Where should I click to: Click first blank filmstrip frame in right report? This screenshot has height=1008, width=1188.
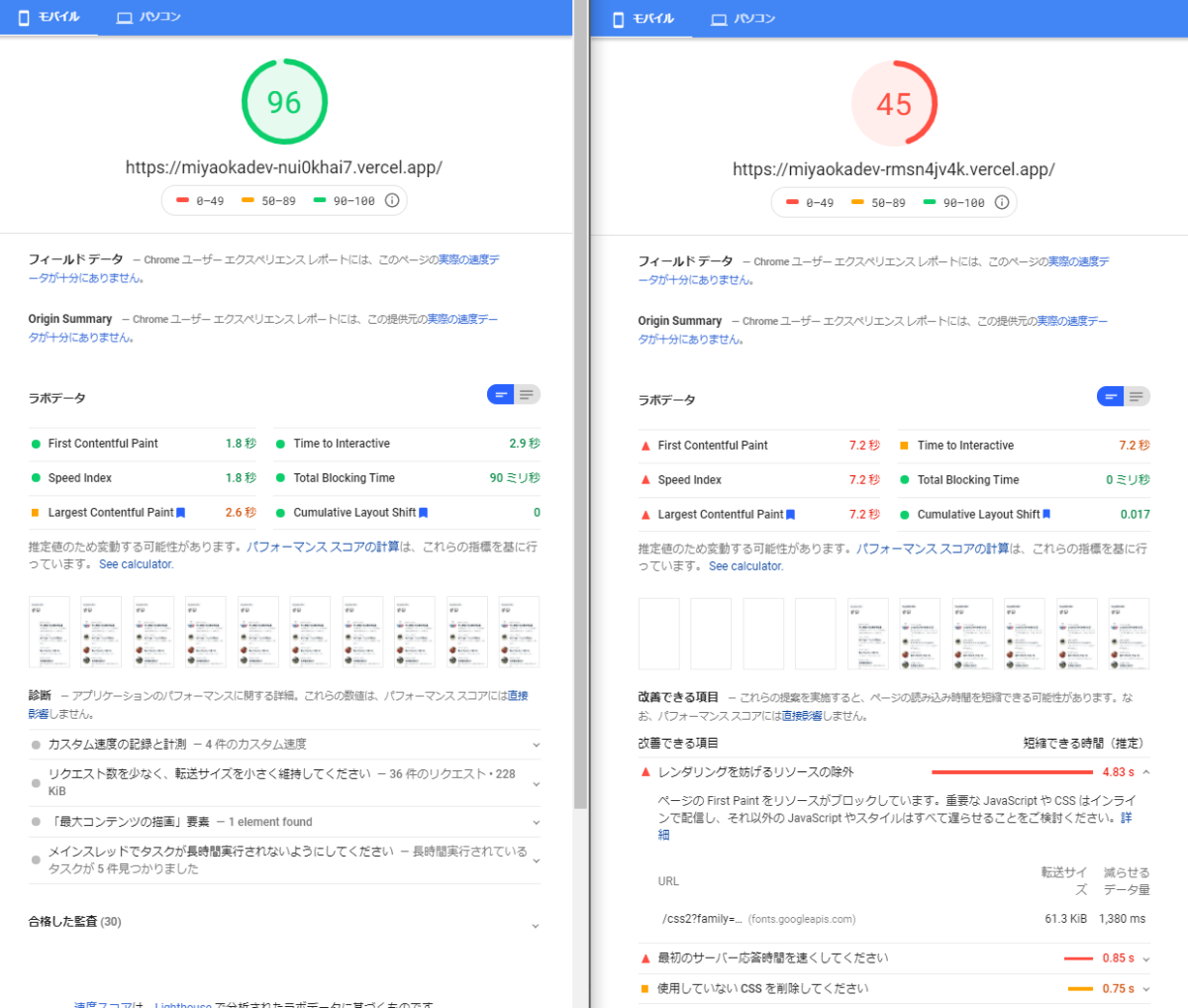[659, 634]
